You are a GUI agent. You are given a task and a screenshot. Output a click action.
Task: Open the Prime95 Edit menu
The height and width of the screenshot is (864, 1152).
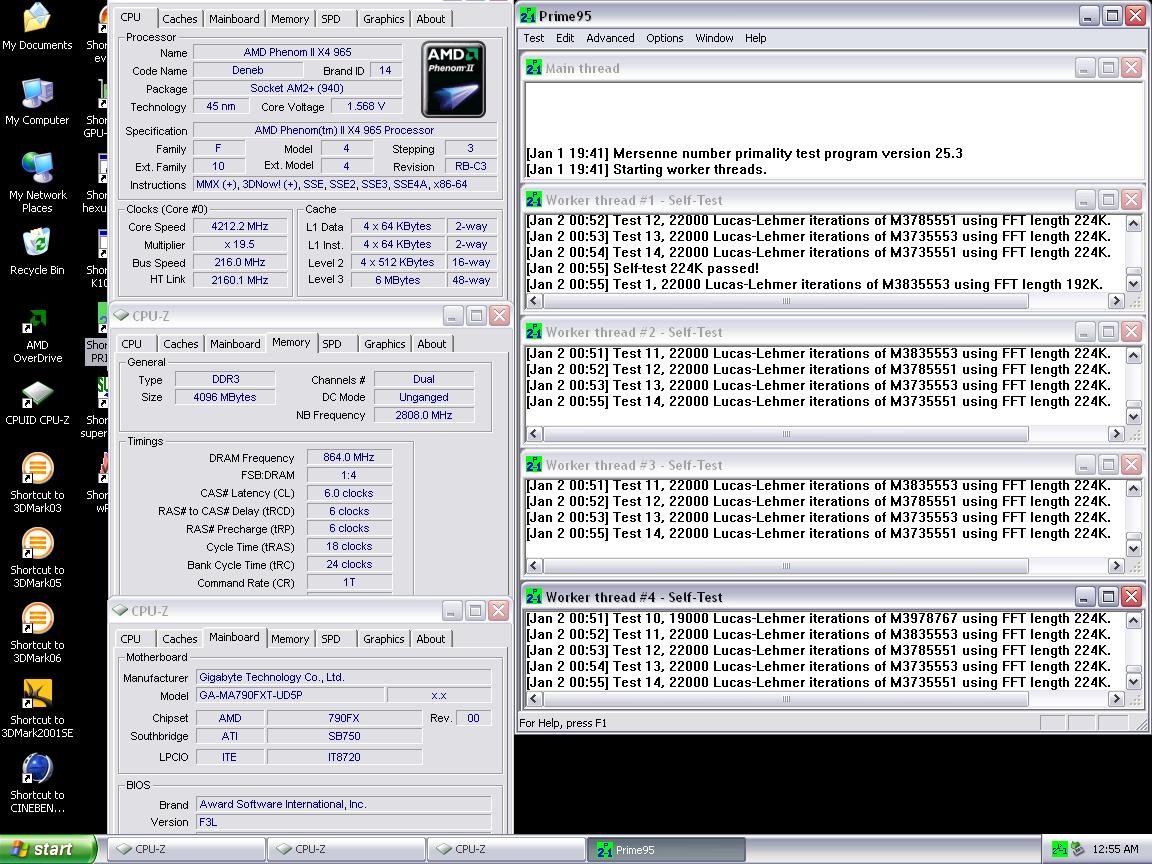[565, 38]
